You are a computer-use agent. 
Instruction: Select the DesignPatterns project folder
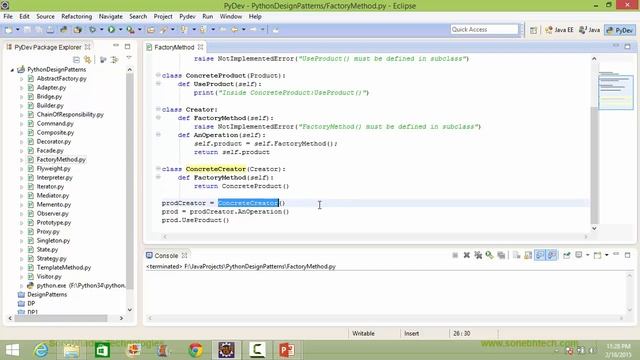pyautogui.click(x=47, y=294)
